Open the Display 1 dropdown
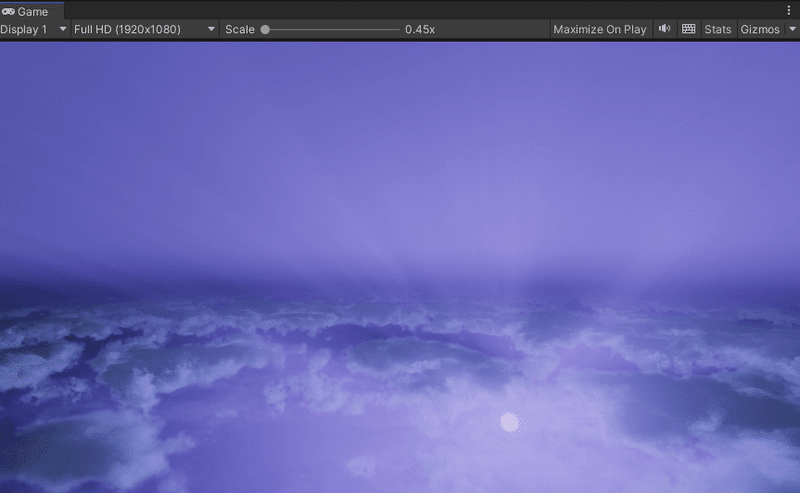The height and width of the screenshot is (493, 800). [34, 30]
